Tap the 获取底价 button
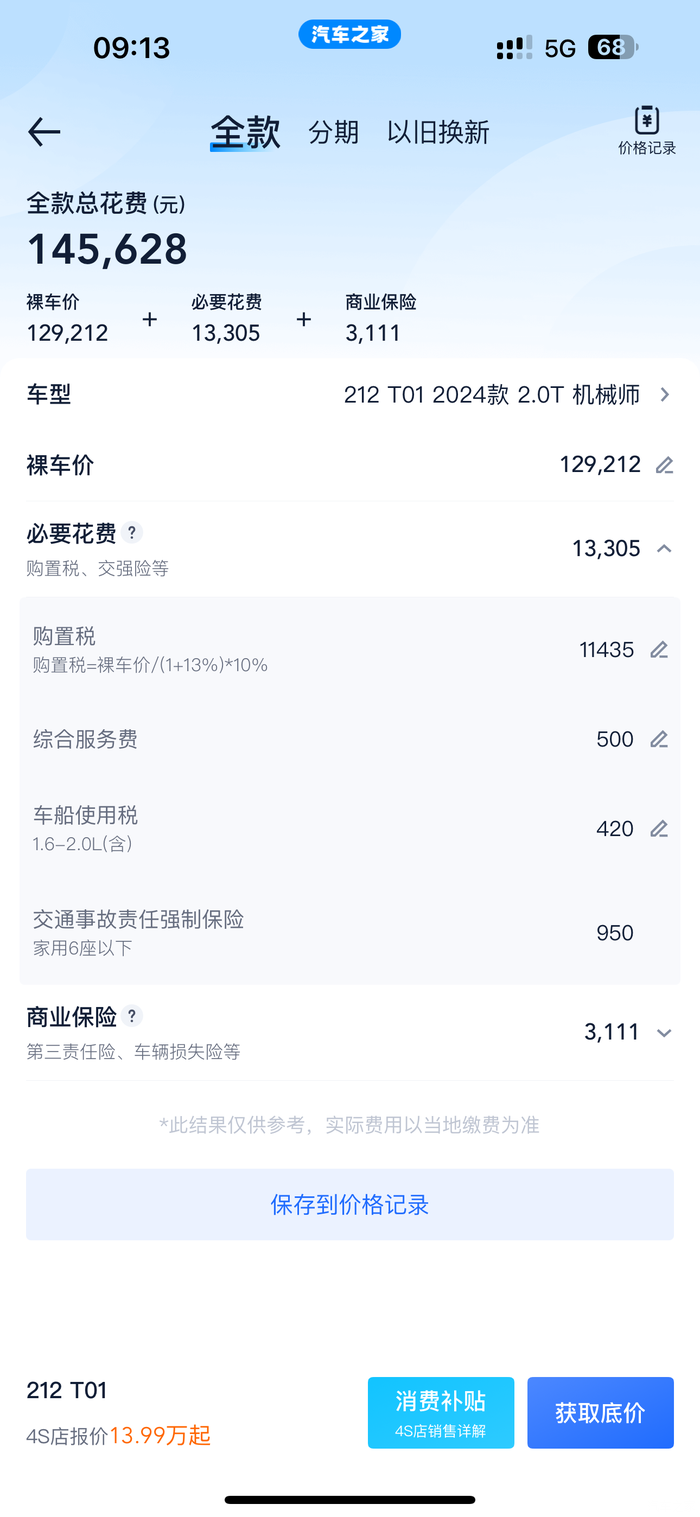Image resolution: width=700 pixels, height=1517 pixels. click(600, 1412)
